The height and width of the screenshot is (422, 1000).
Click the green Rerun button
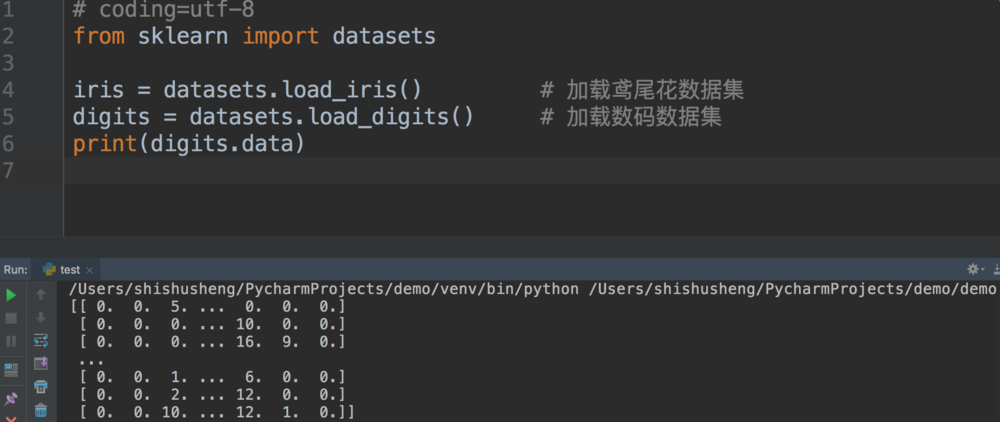[11, 295]
